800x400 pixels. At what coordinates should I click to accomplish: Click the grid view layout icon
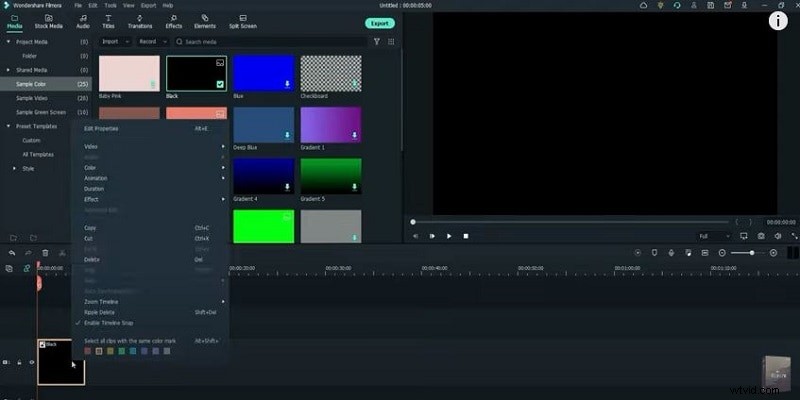(x=391, y=42)
